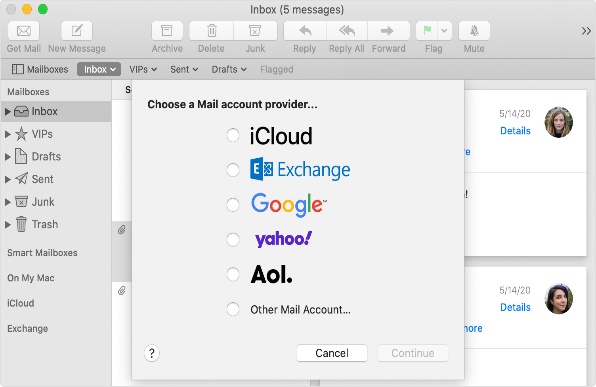
Task: Mark message as Junk
Action: (x=255, y=31)
